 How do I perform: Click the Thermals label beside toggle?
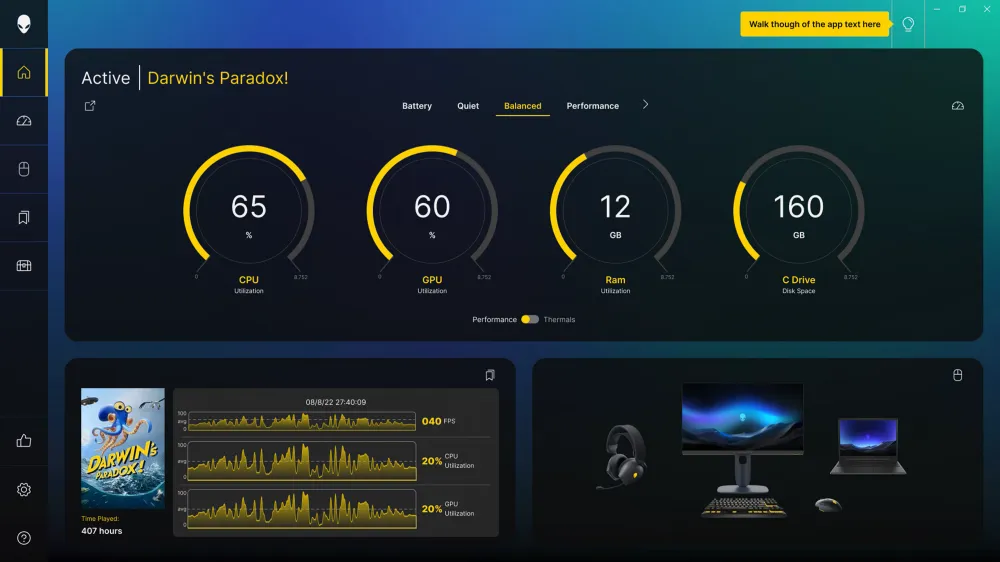coord(559,320)
